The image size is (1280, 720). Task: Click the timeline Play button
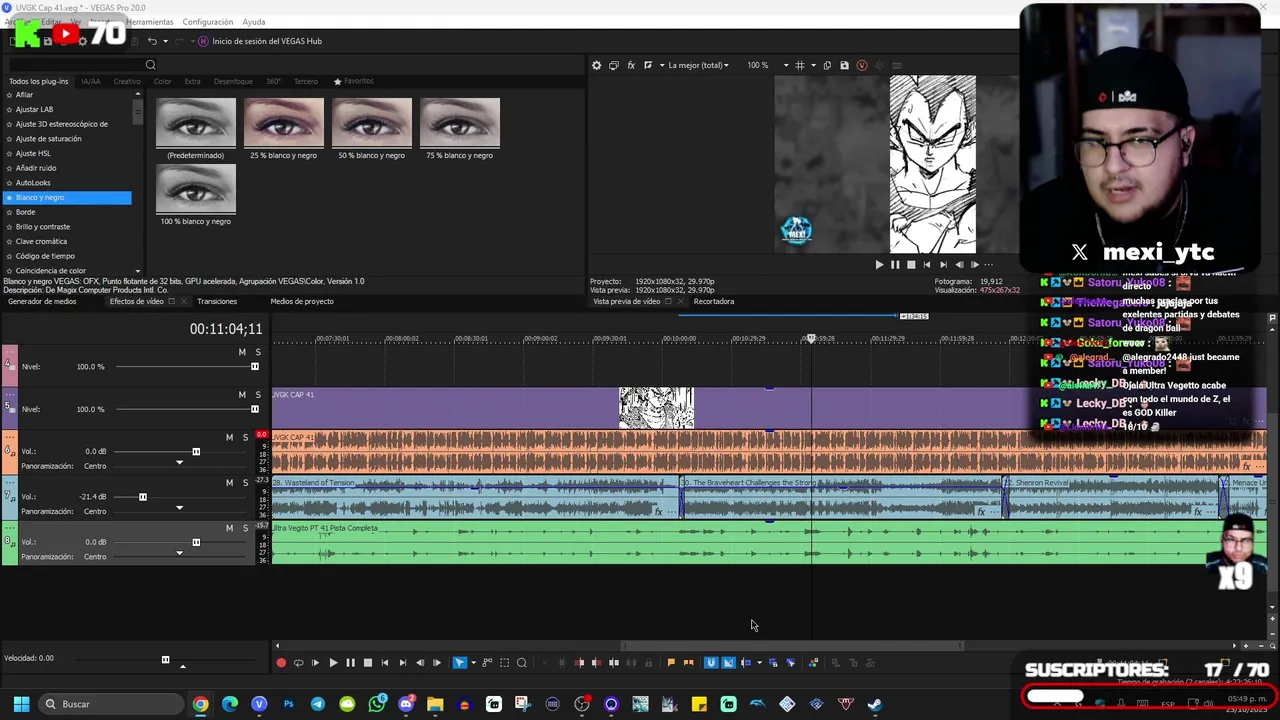pyautogui.click(x=333, y=663)
